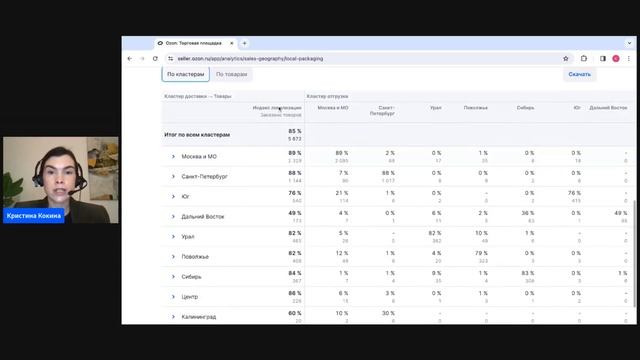Click the Индекс локализации column header
640x360 pixels.
click(277, 108)
